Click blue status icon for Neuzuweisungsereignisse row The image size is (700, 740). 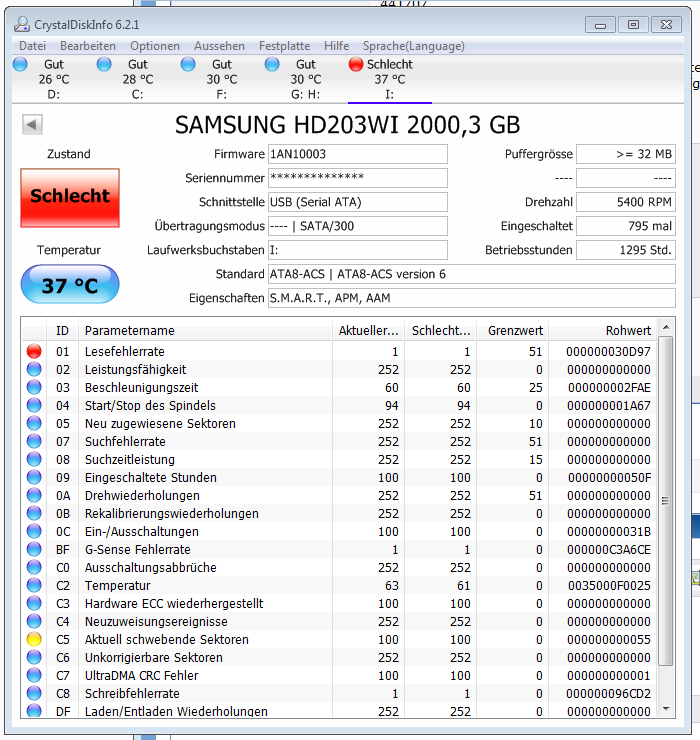(34, 621)
